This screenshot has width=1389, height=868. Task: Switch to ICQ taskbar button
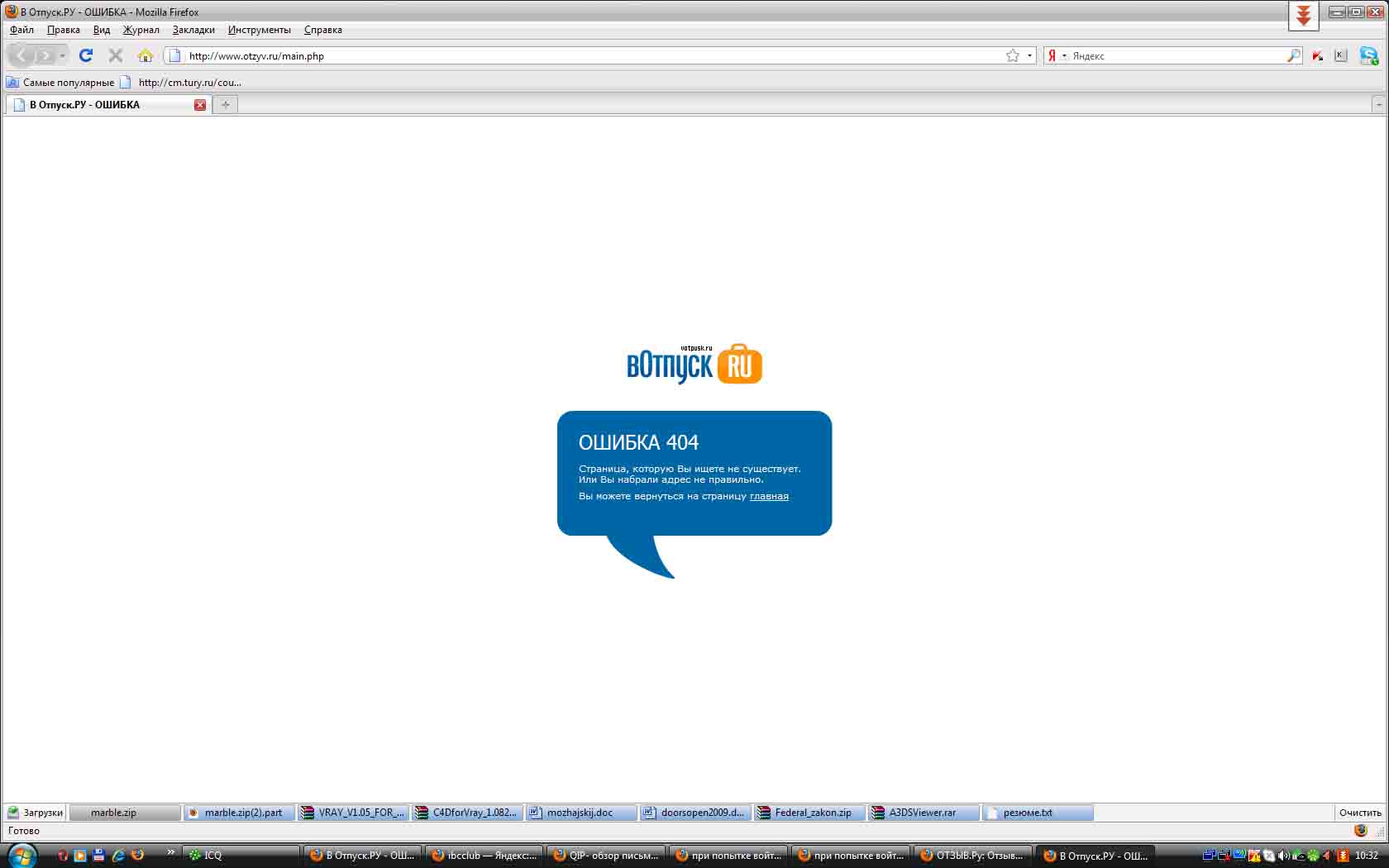pyautogui.click(x=240, y=856)
